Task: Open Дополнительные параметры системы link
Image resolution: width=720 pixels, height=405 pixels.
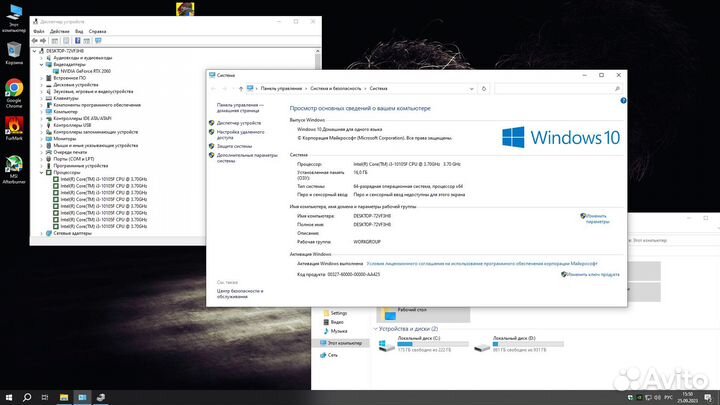Action: pyautogui.click(x=247, y=158)
